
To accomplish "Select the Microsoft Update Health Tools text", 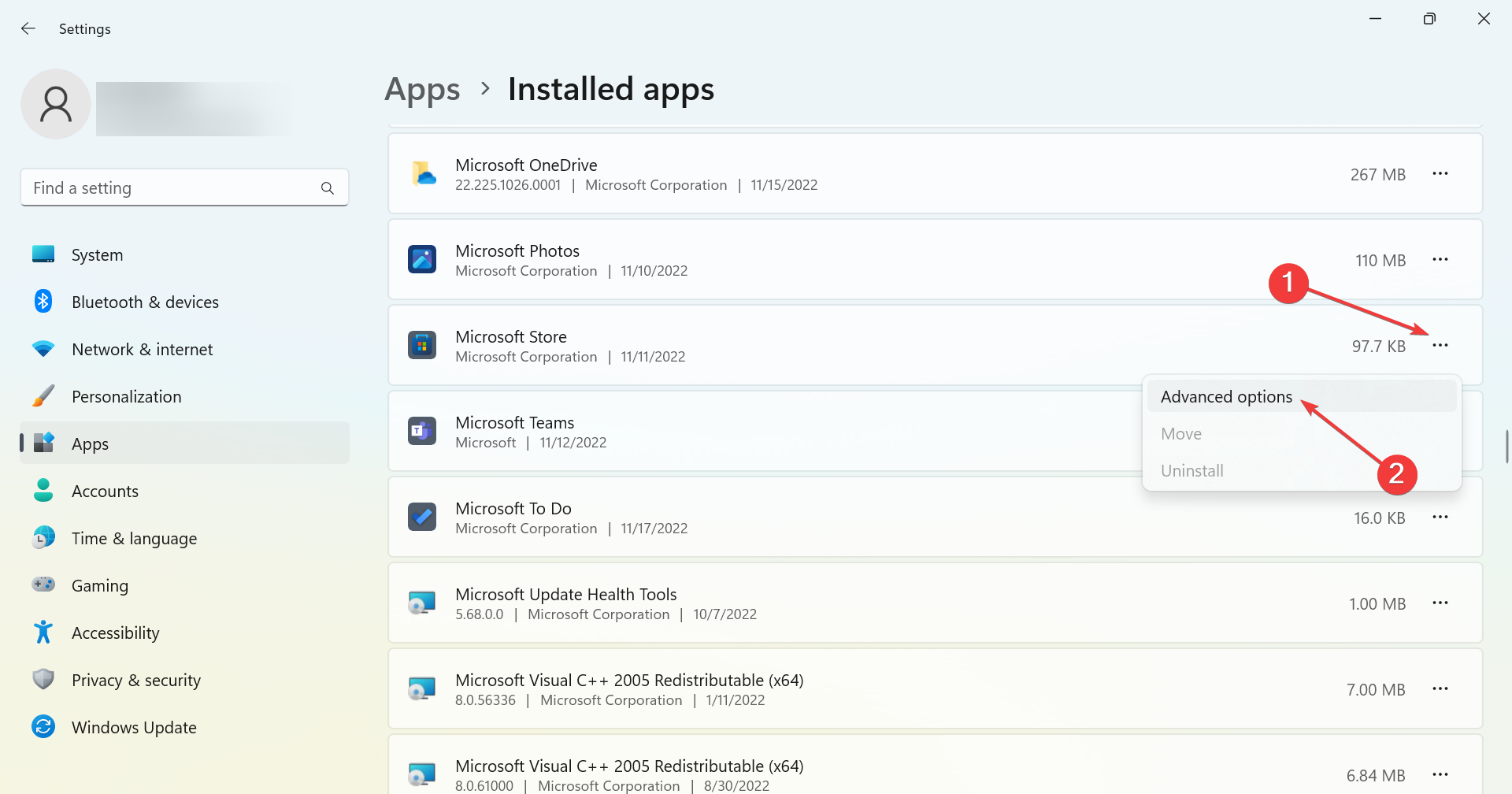I will [566, 594].
